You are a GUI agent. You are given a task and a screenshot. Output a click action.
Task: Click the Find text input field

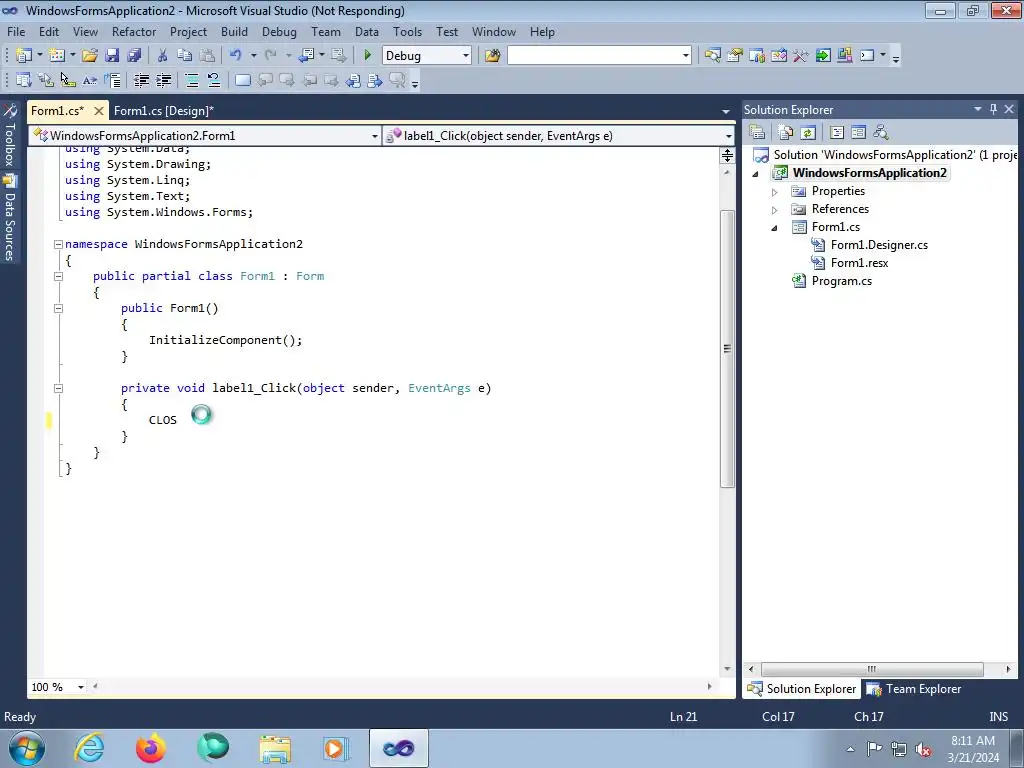coord(593,56)
